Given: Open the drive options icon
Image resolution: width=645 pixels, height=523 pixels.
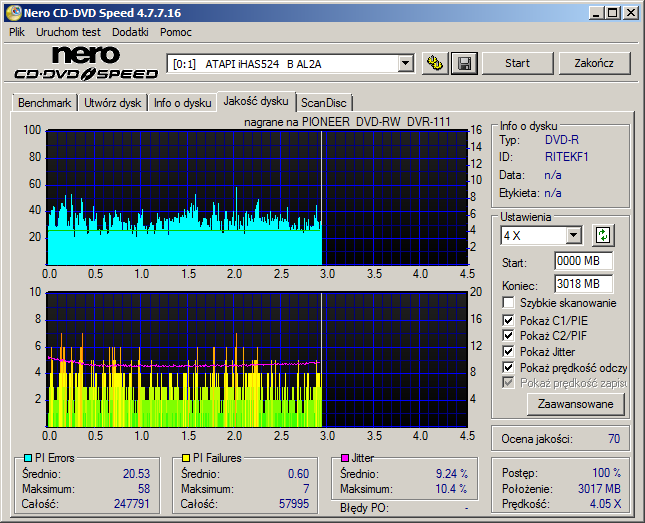Looking at the screenshot, I should pyautogui.click(x=435, y=63).
